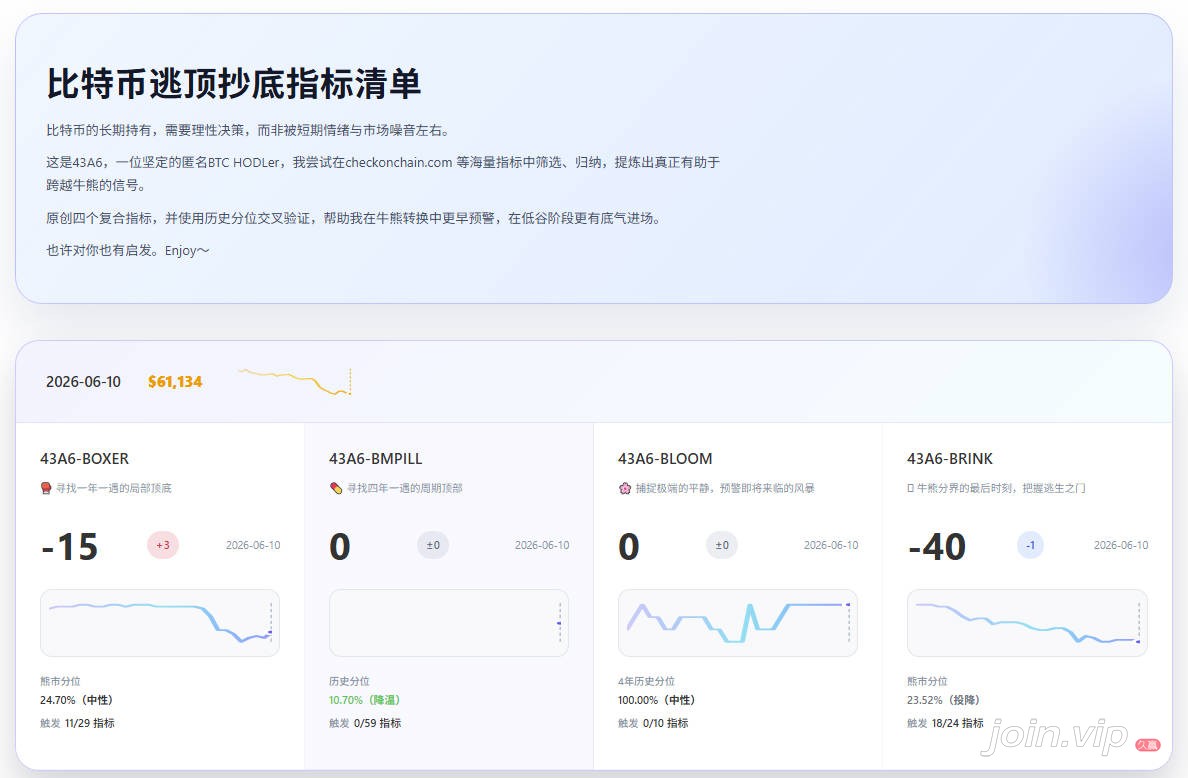Click the 触发 0/10 指标 text
This screenshot has width=1188, height=778.
click(x=653, y=723)
